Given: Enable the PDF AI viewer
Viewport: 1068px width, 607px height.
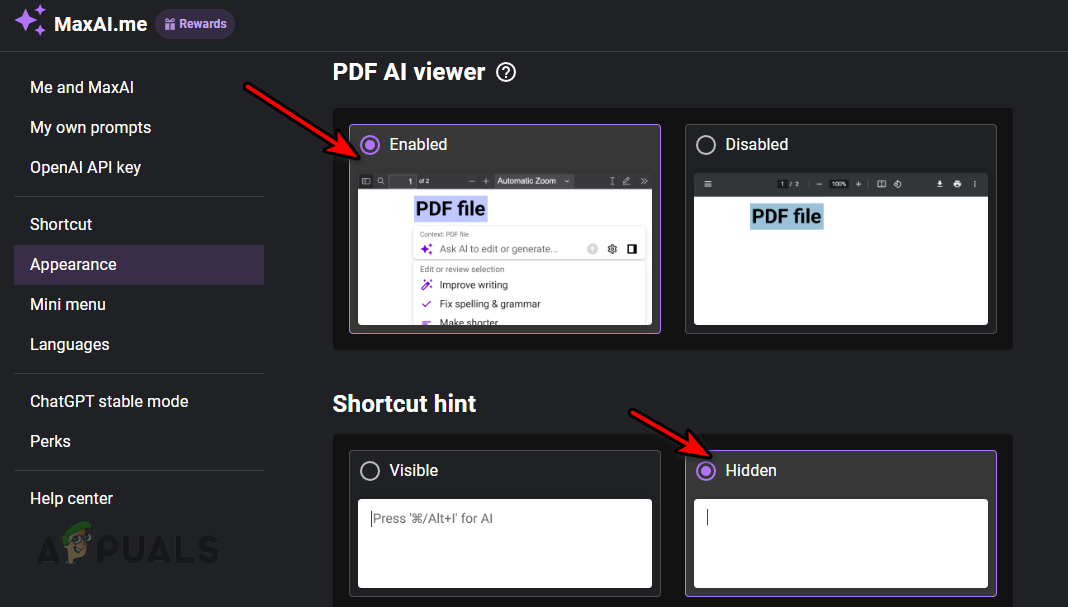Looking at the screenshot, I should tap(369, 144).
